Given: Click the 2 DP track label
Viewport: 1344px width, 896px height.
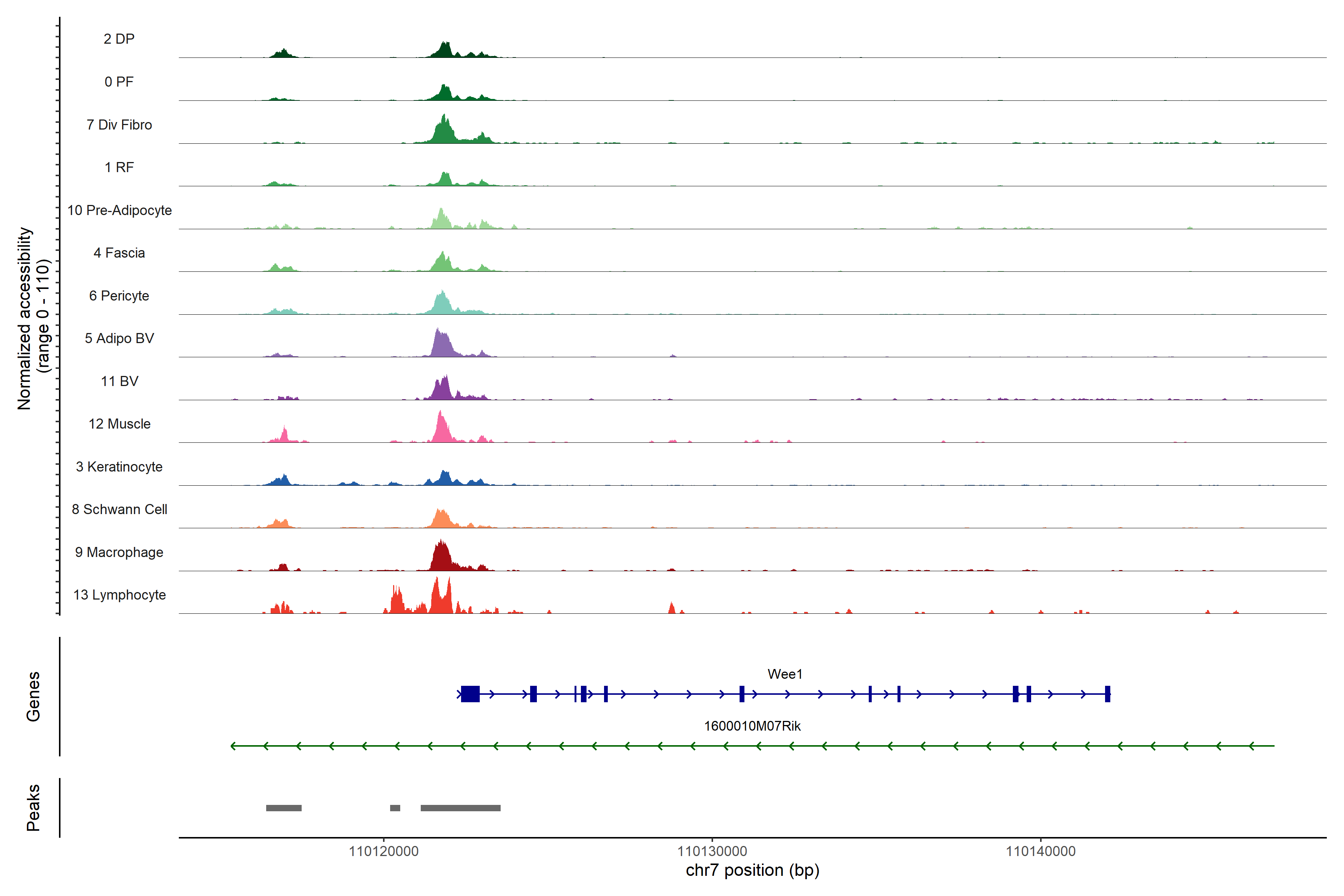Looking at the screenshot, I should (119, 39).
